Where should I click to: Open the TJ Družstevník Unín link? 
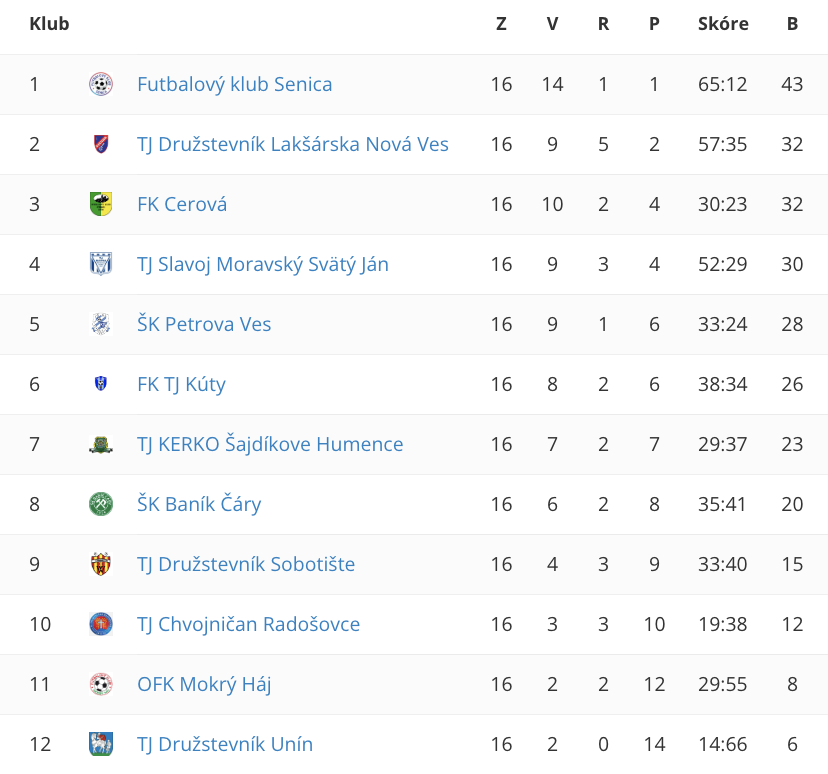click(x=225, y=744)
